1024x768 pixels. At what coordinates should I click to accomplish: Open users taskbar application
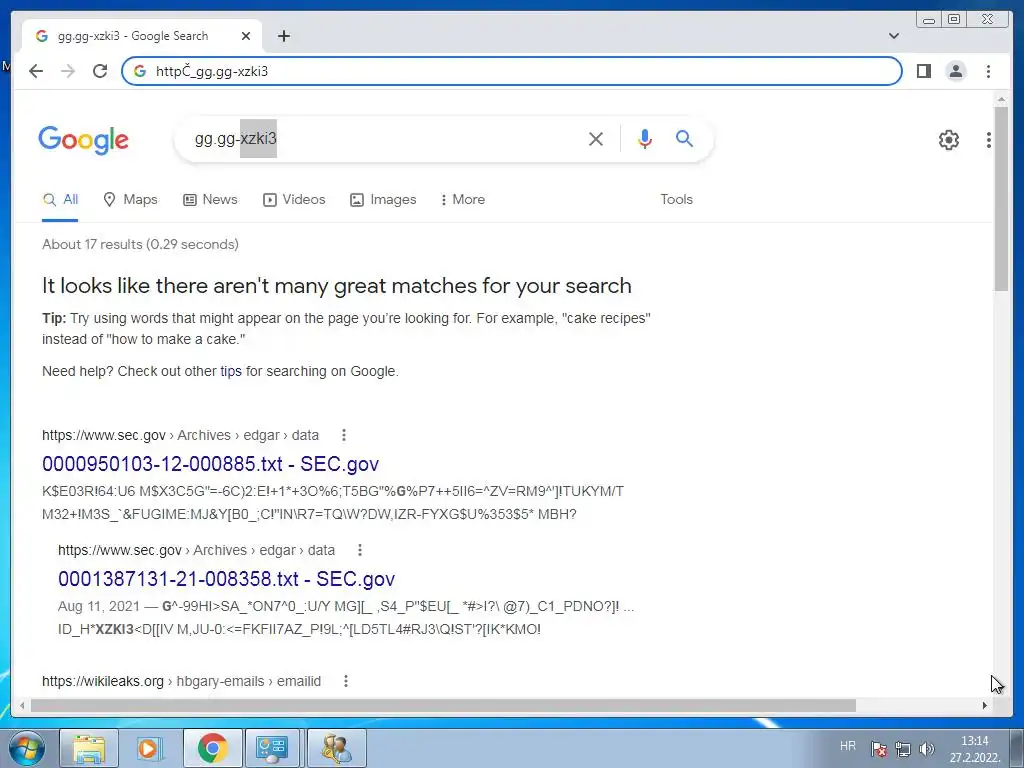pos(336,748)
